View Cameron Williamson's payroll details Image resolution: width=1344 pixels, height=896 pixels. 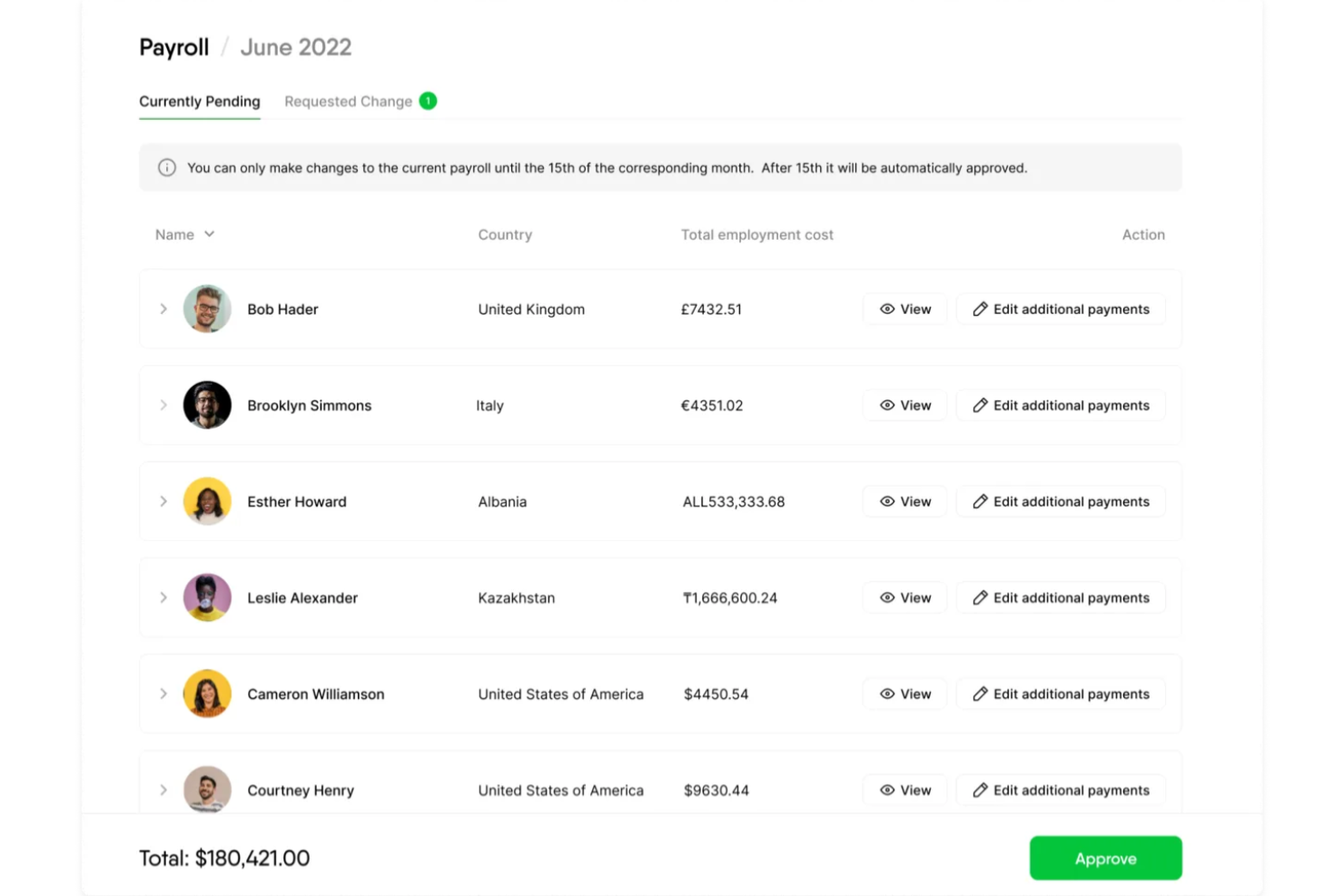tap(905, 694)
